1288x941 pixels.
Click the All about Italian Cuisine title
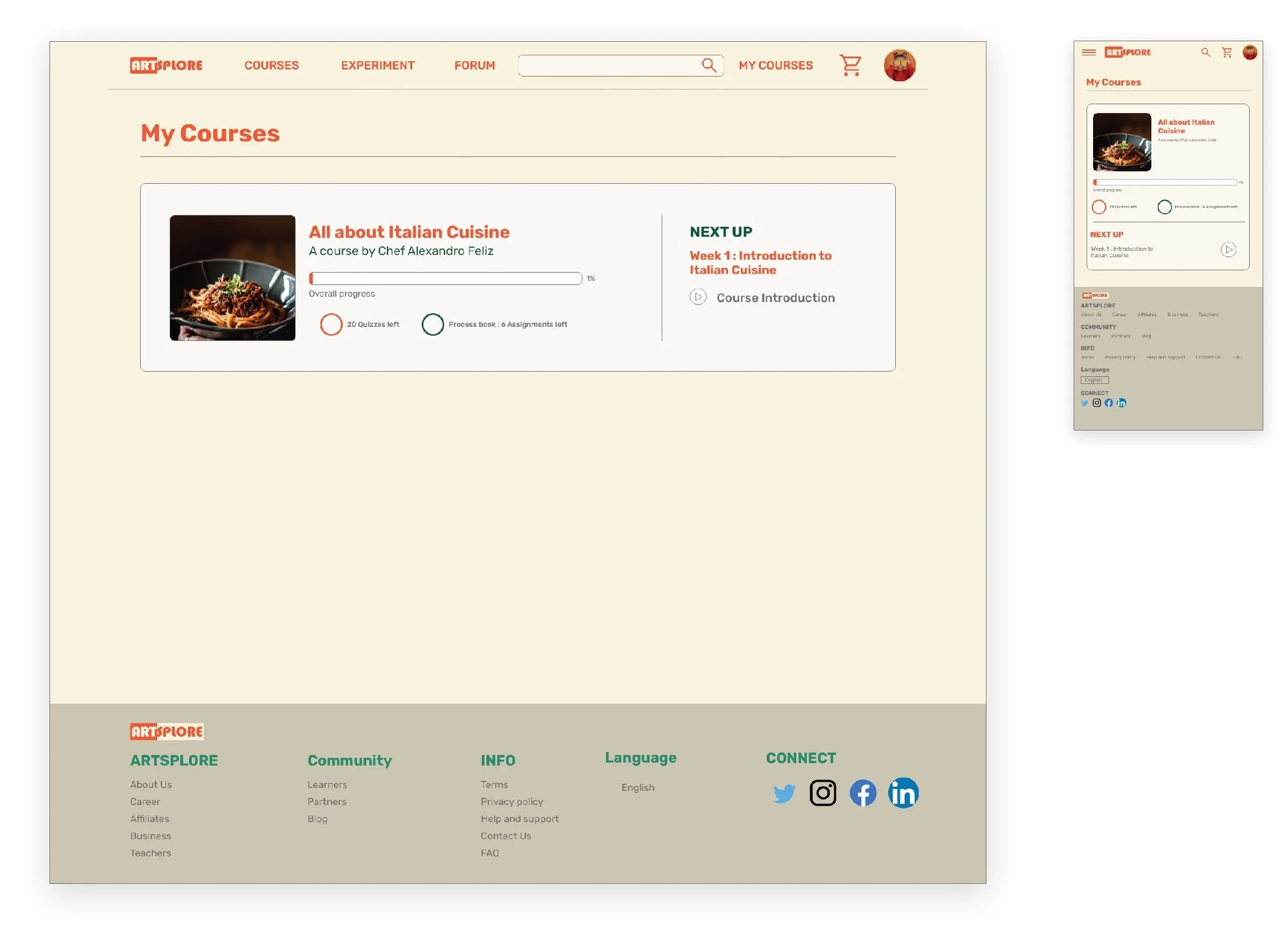409,232
